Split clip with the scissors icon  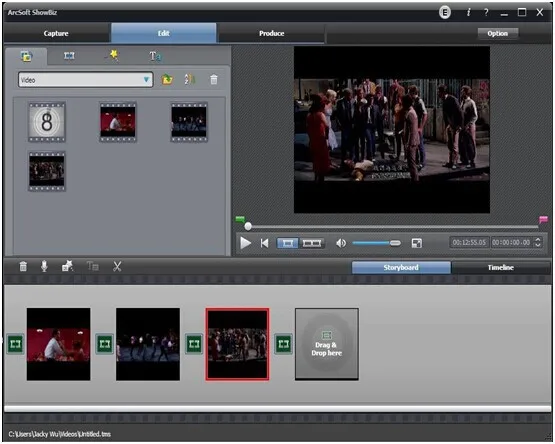pos(117,266)
